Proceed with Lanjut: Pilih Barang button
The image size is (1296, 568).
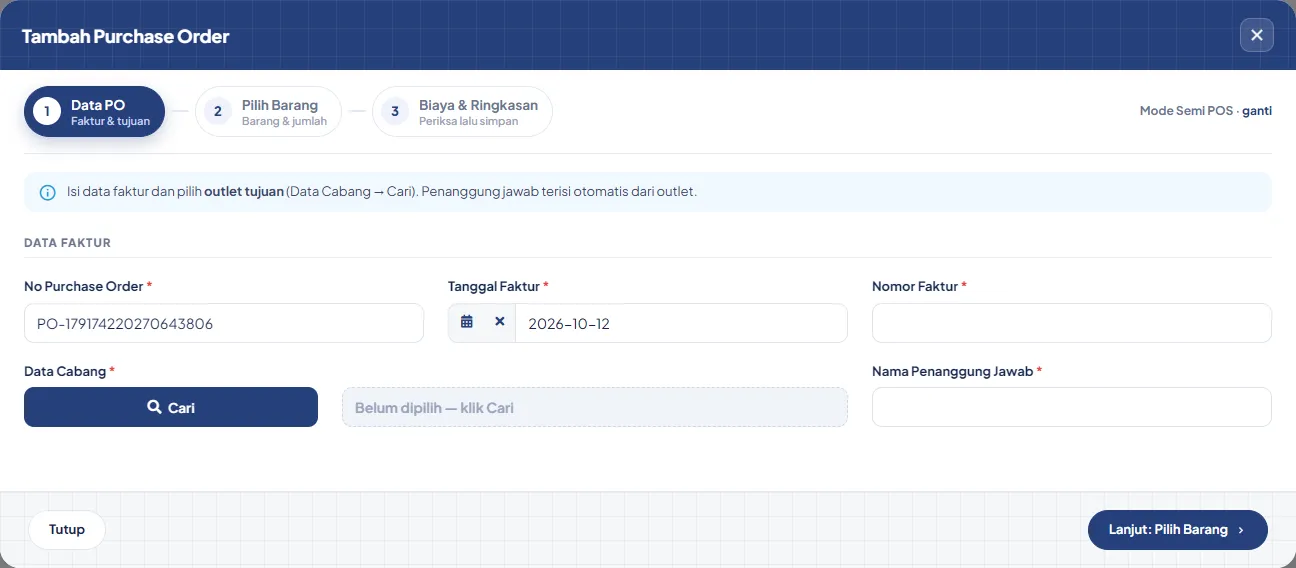click(1178, 530)
